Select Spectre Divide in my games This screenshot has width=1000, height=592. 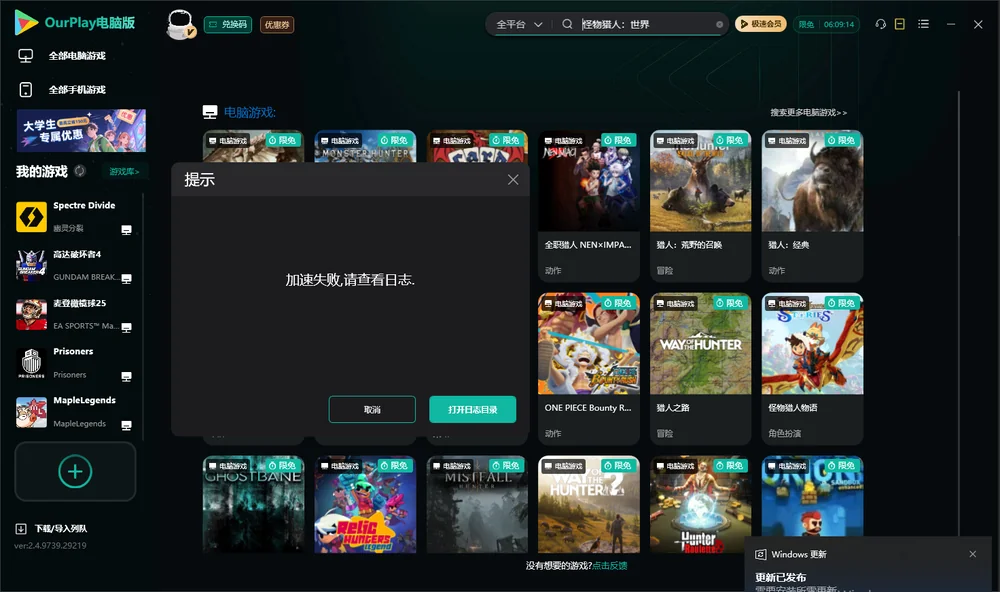[x=75, y=216]
